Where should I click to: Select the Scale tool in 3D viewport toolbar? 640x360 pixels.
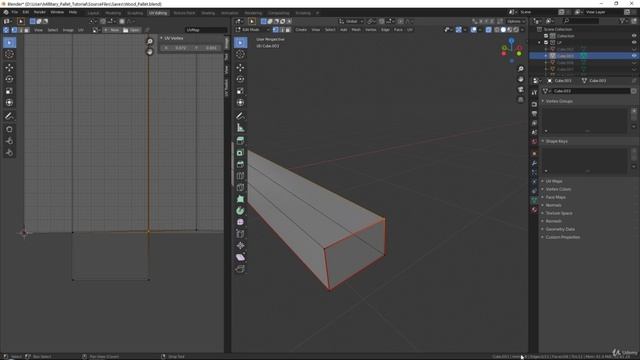pos(241,91)
